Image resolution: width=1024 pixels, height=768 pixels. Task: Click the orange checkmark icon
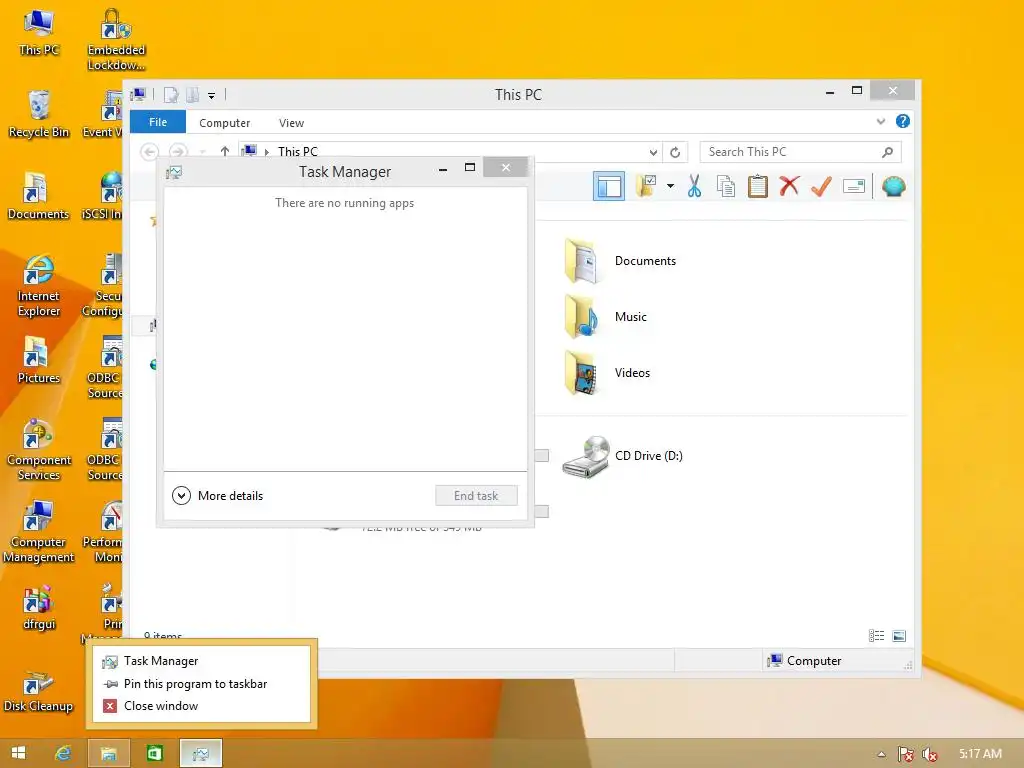pos(821,187)
